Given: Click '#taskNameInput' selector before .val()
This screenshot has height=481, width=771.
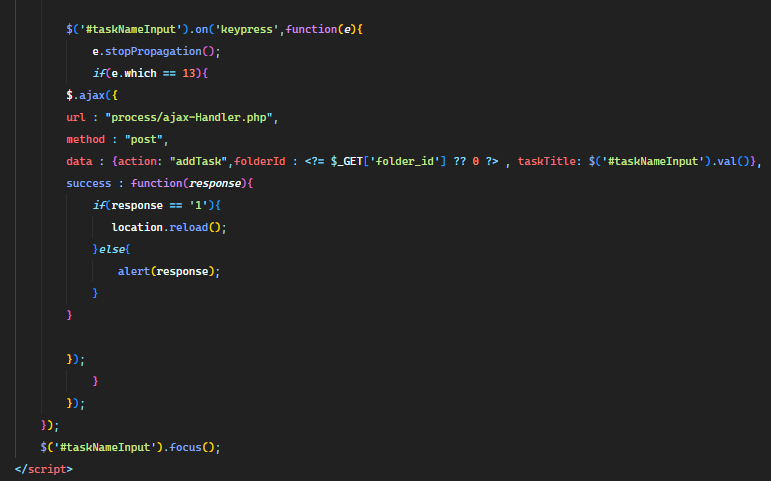Looking at the screenshot, I should (x=652, y=161).
